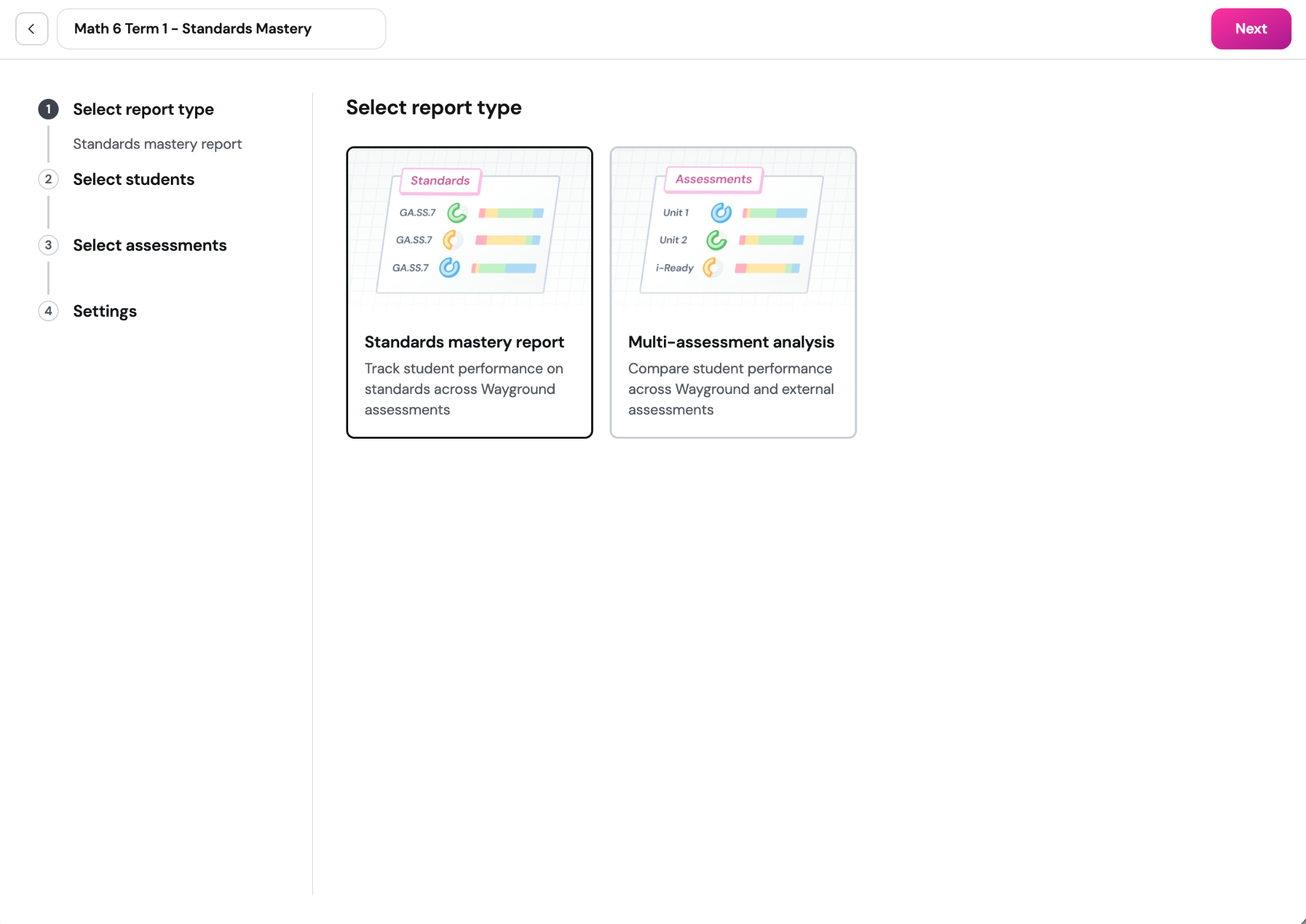Click the Unit 2 colored progress bar

coord(772,240)
